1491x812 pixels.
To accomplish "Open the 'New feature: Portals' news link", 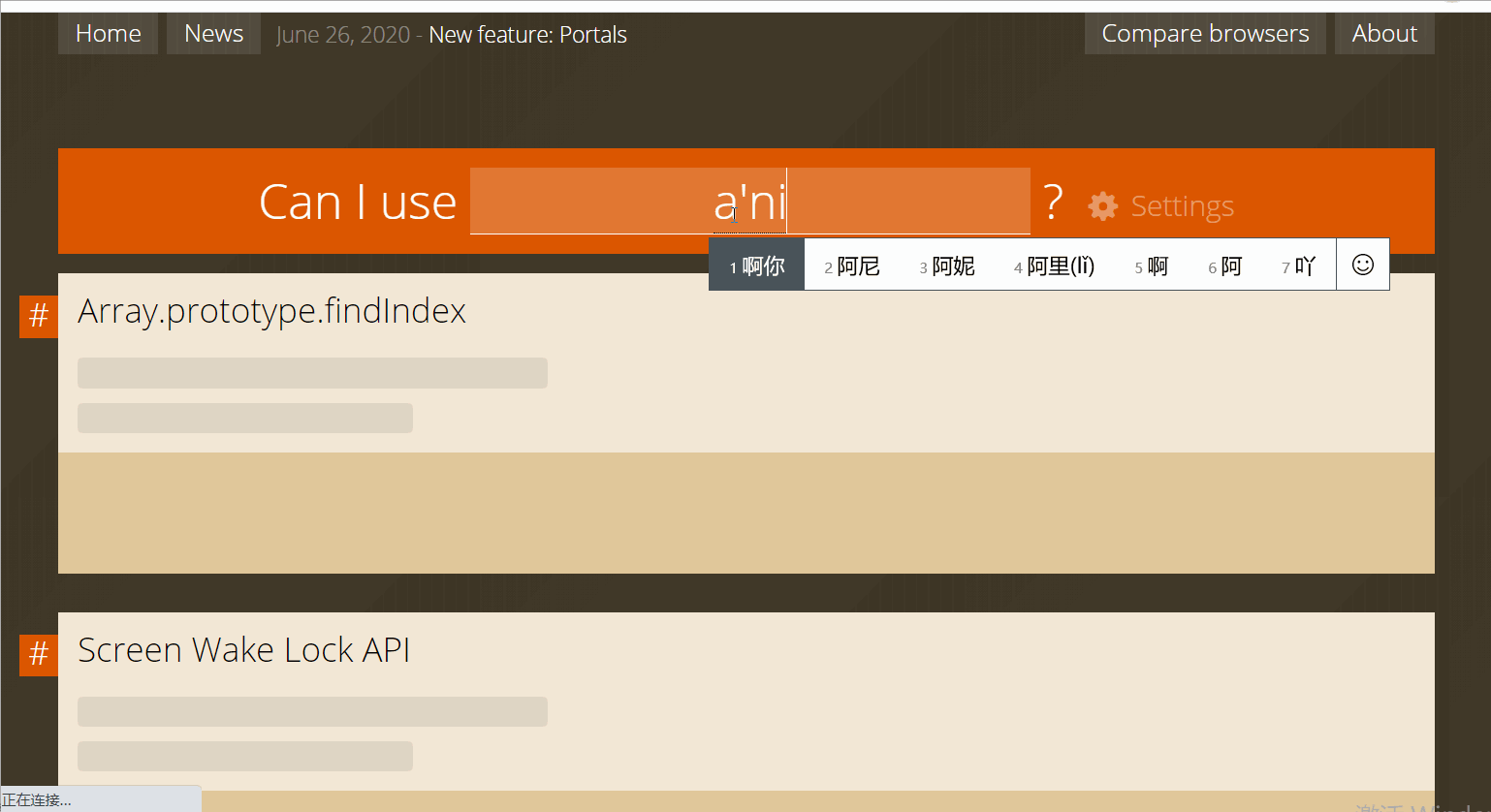I will [527, 35].
